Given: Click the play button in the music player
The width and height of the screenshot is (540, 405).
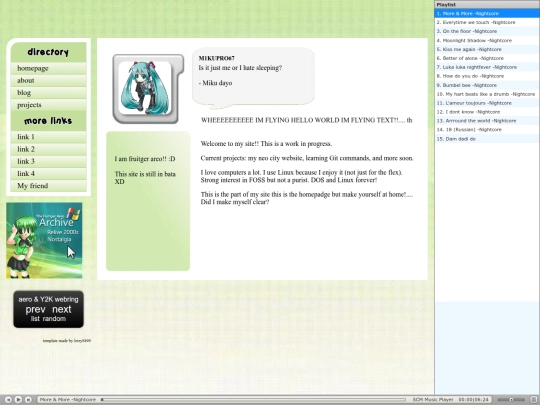Looking at the screenshot, I should pos(18,399).
